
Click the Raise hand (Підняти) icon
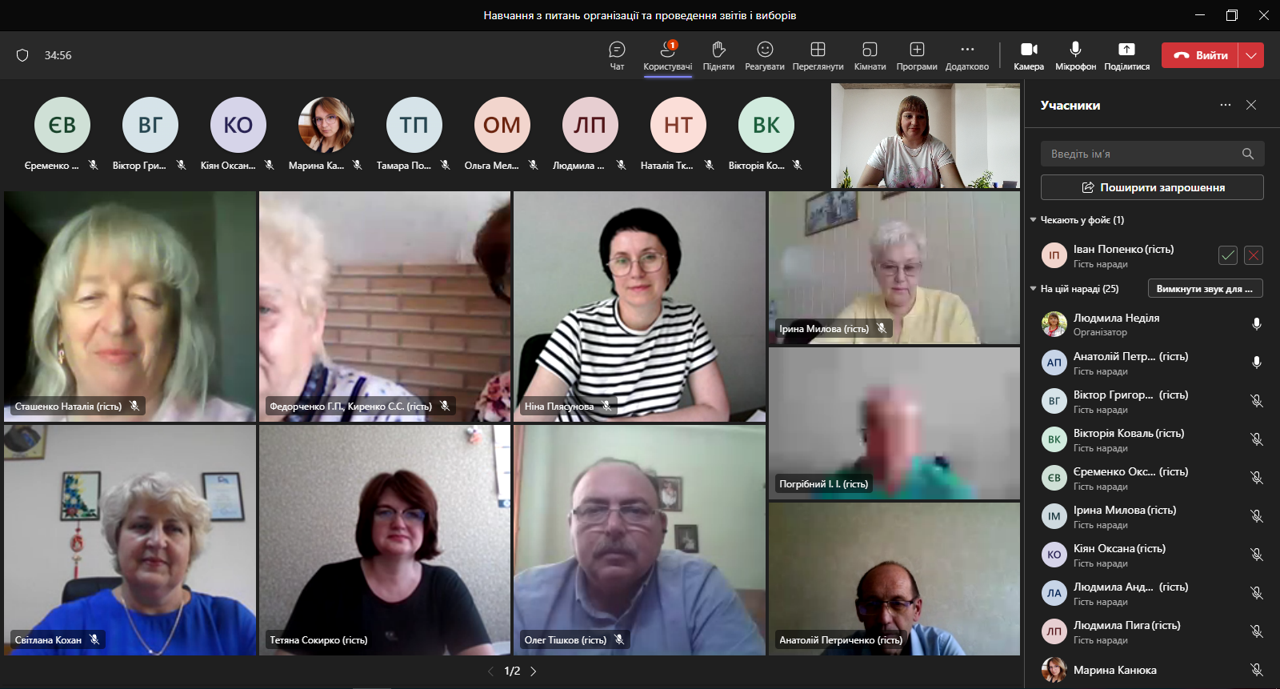click(x=718, y=50)
